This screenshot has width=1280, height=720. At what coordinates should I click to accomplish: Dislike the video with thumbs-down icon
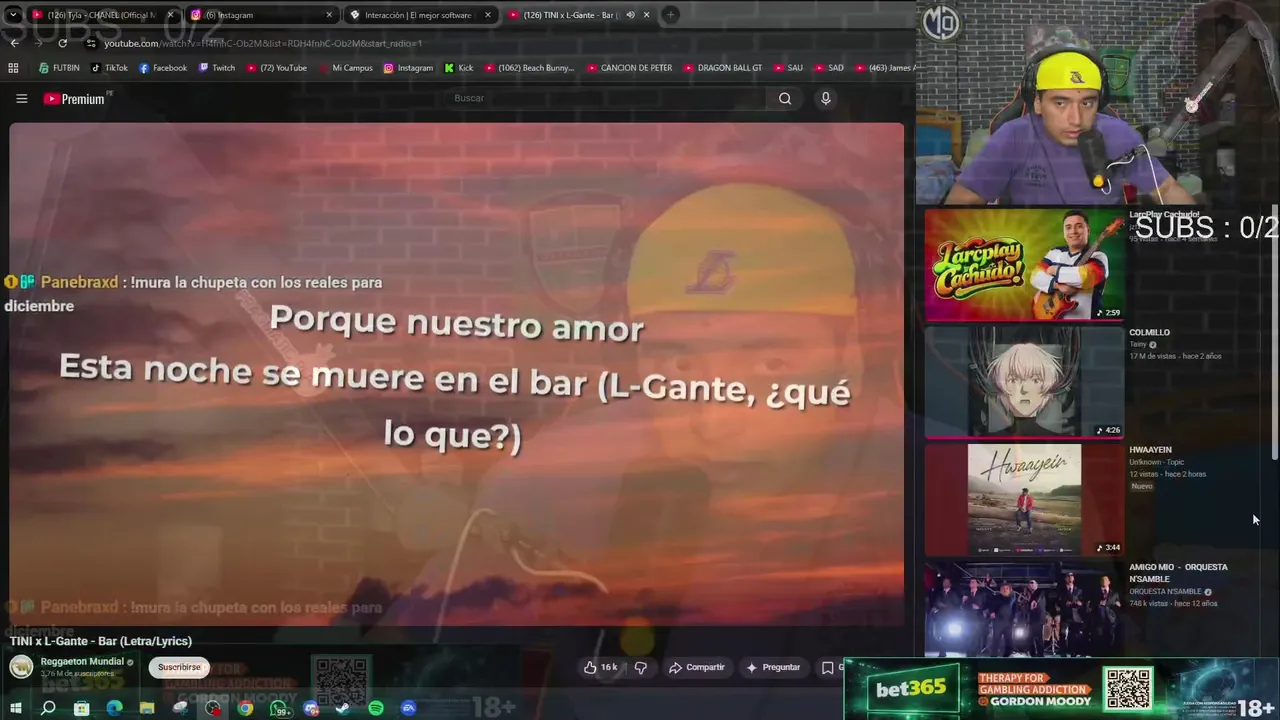641,667
